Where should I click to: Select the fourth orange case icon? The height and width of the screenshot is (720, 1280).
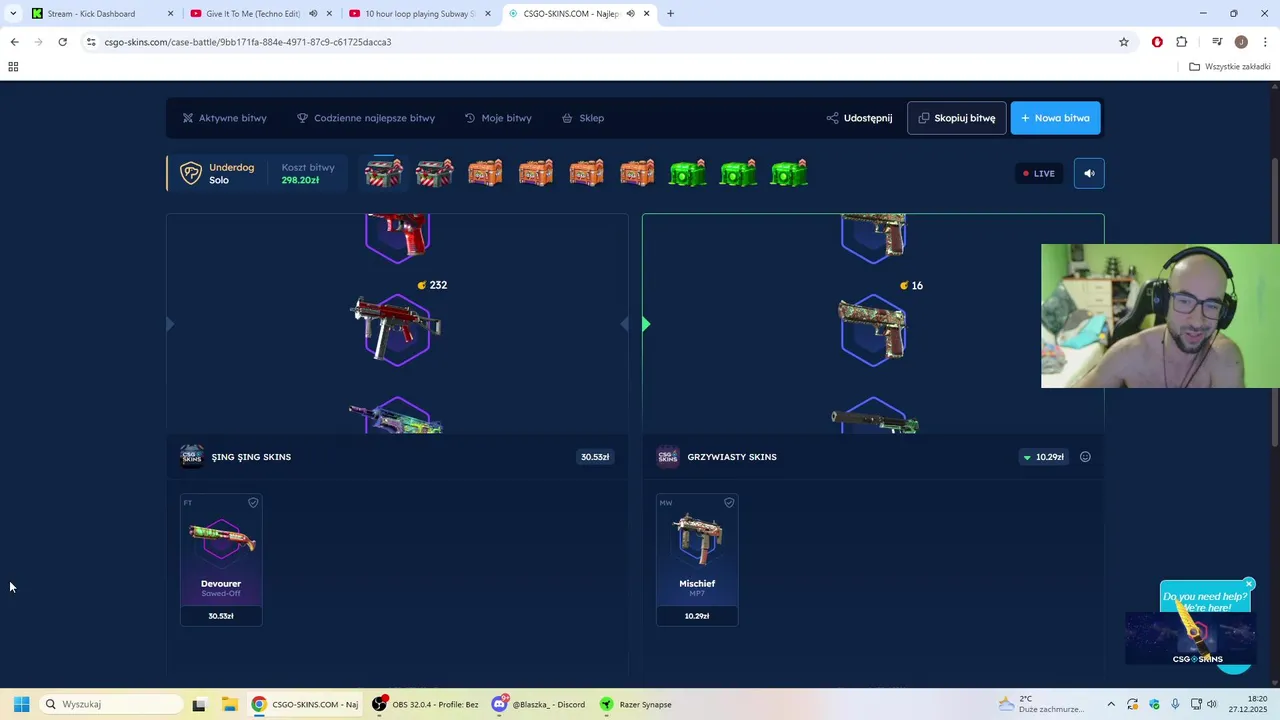coord(637,173)
